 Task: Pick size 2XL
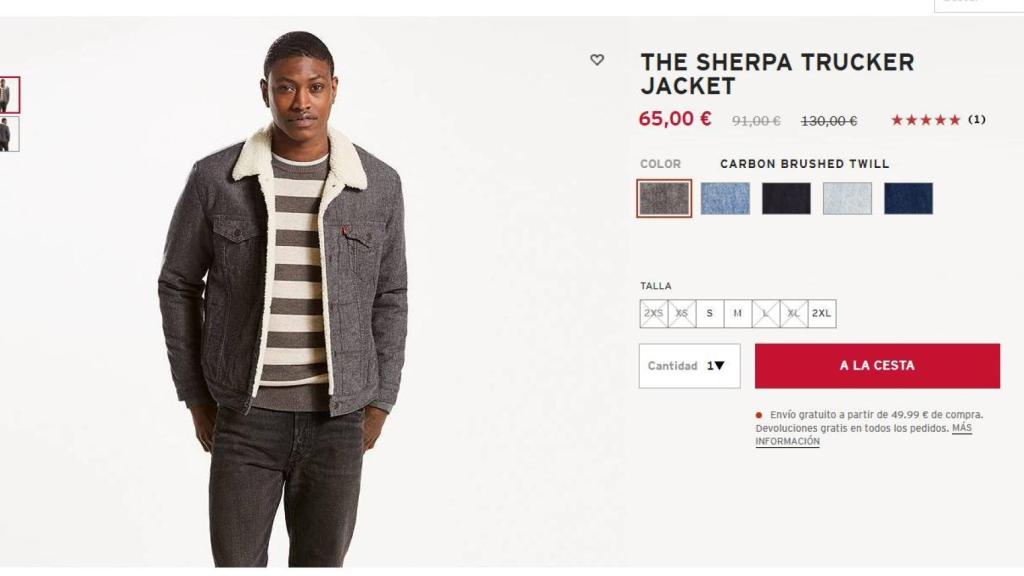[x=820, y=313]
